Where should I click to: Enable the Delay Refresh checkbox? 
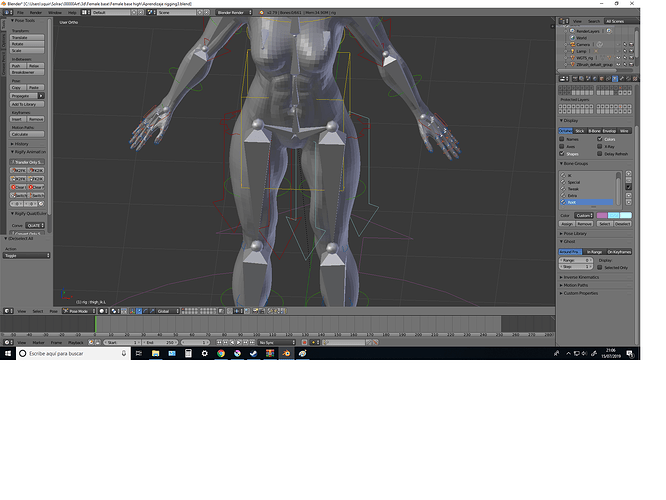click(600, 154)
